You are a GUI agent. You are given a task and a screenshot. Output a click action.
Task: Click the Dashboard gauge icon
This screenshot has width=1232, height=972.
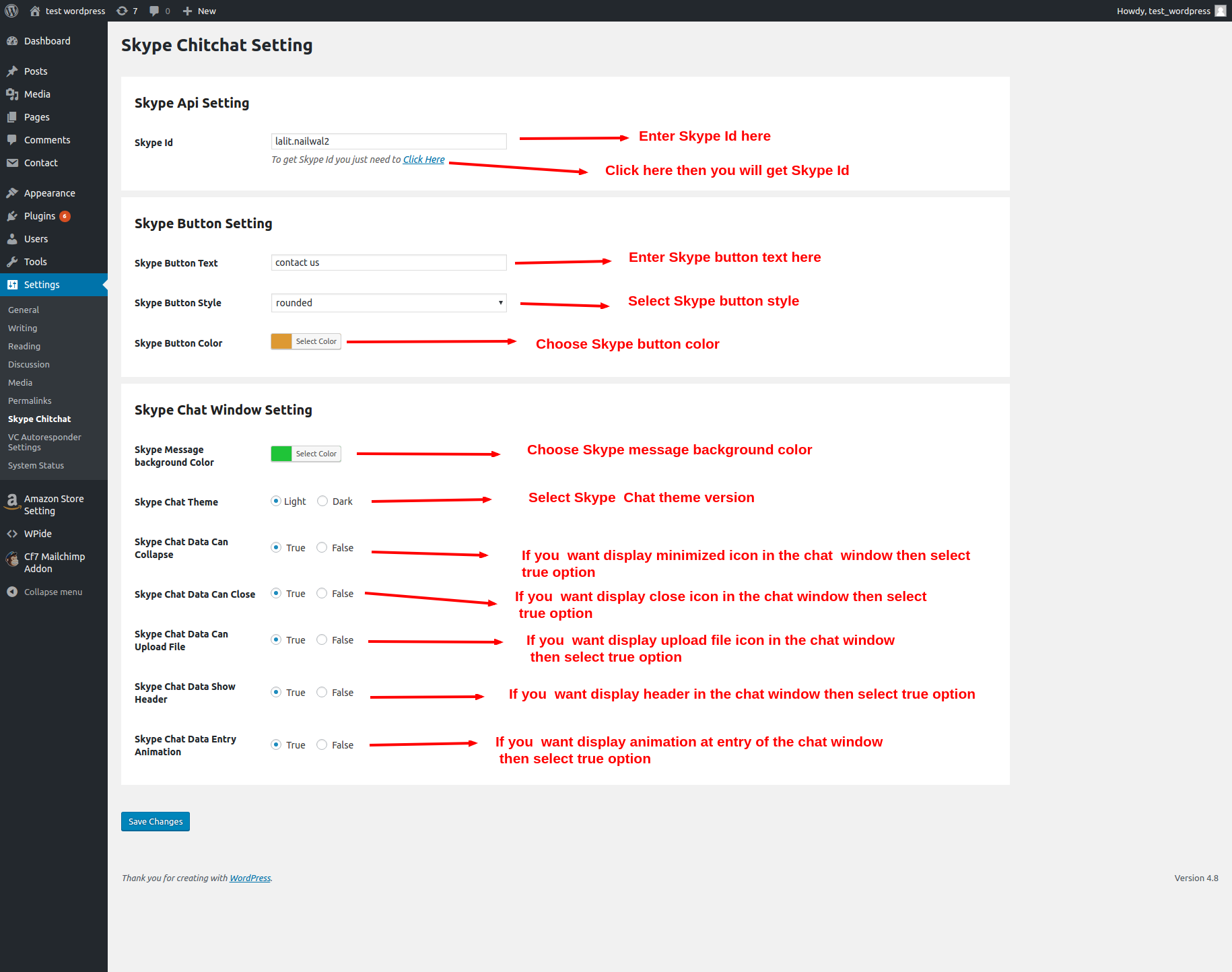click(12, 41)
